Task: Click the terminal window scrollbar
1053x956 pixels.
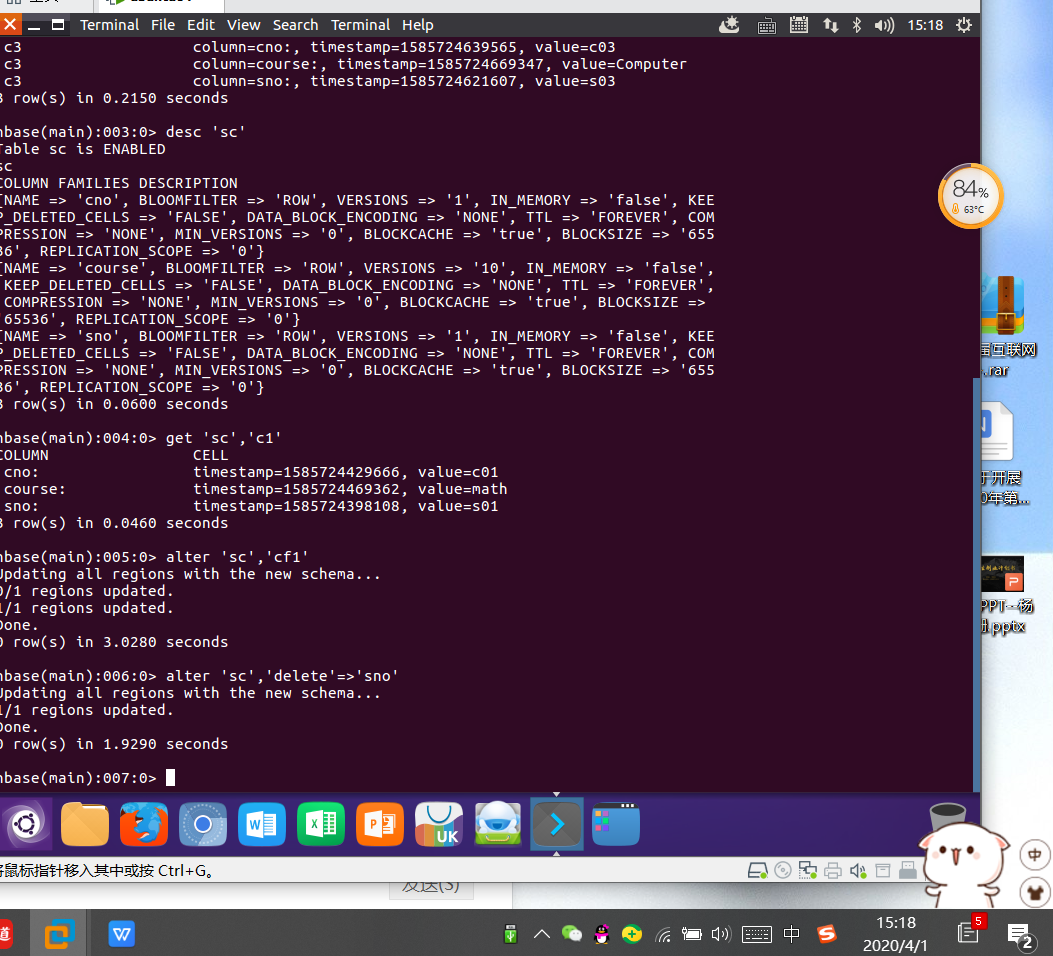Action: pyautogui.click(x=976, y=584)
